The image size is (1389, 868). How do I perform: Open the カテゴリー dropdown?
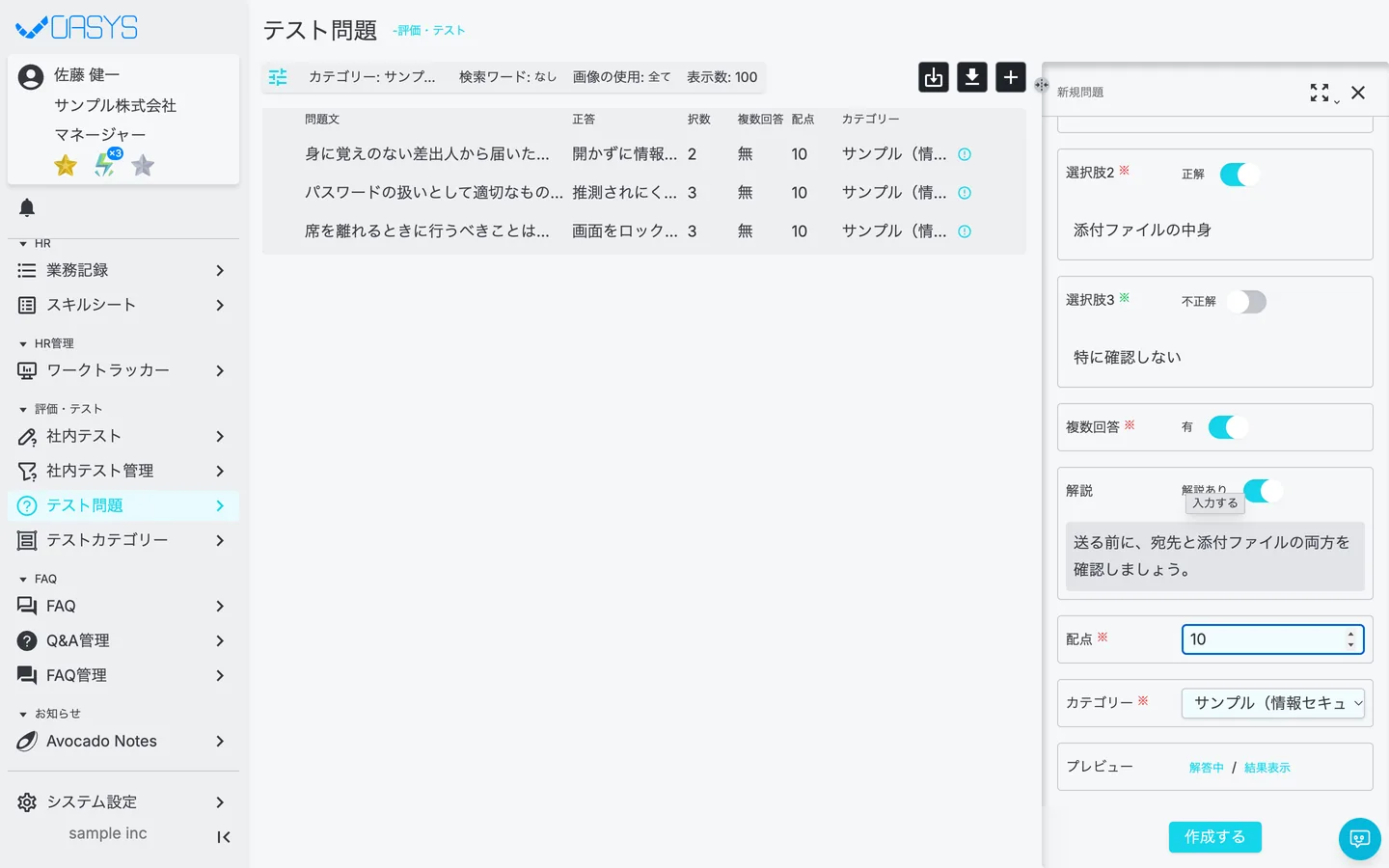tap(1273, 703)
